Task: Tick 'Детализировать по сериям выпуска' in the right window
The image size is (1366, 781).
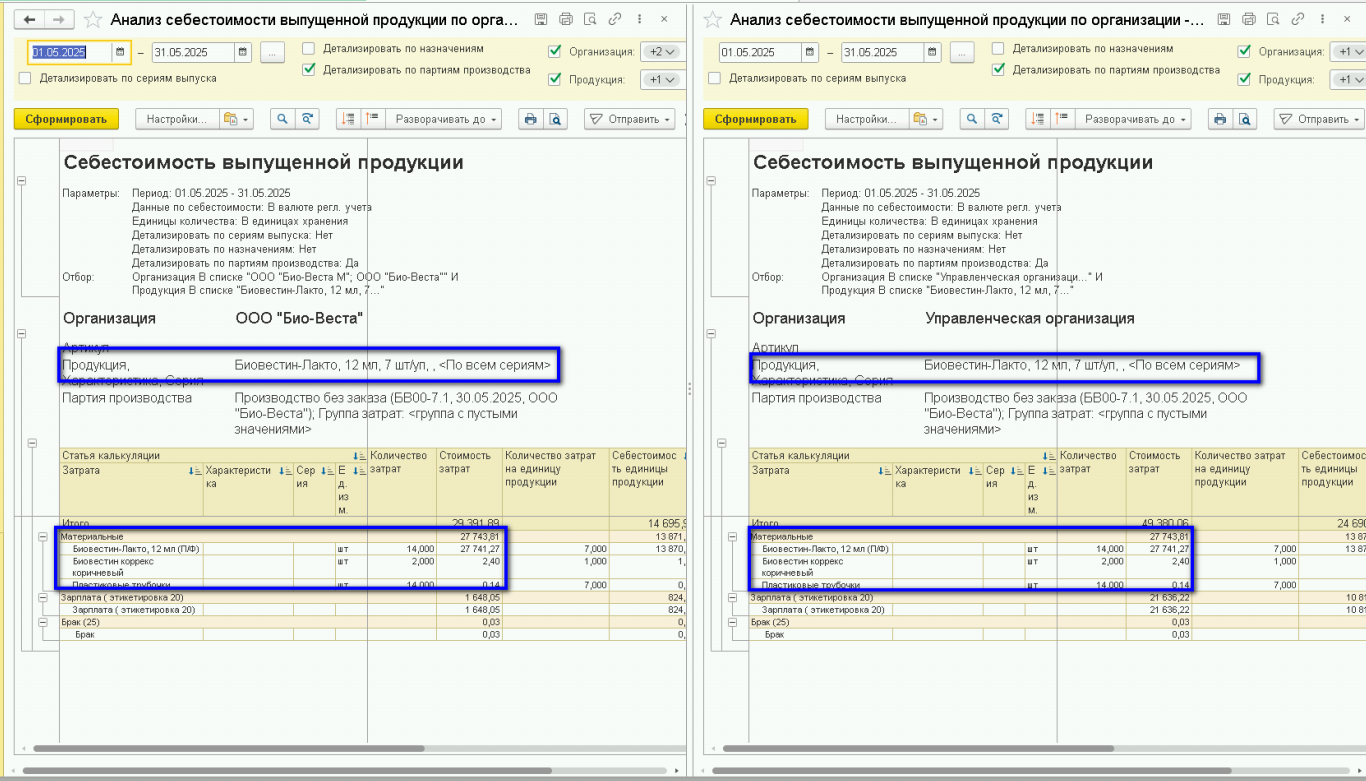Action: pyautogui.click(x=714, y=78)
